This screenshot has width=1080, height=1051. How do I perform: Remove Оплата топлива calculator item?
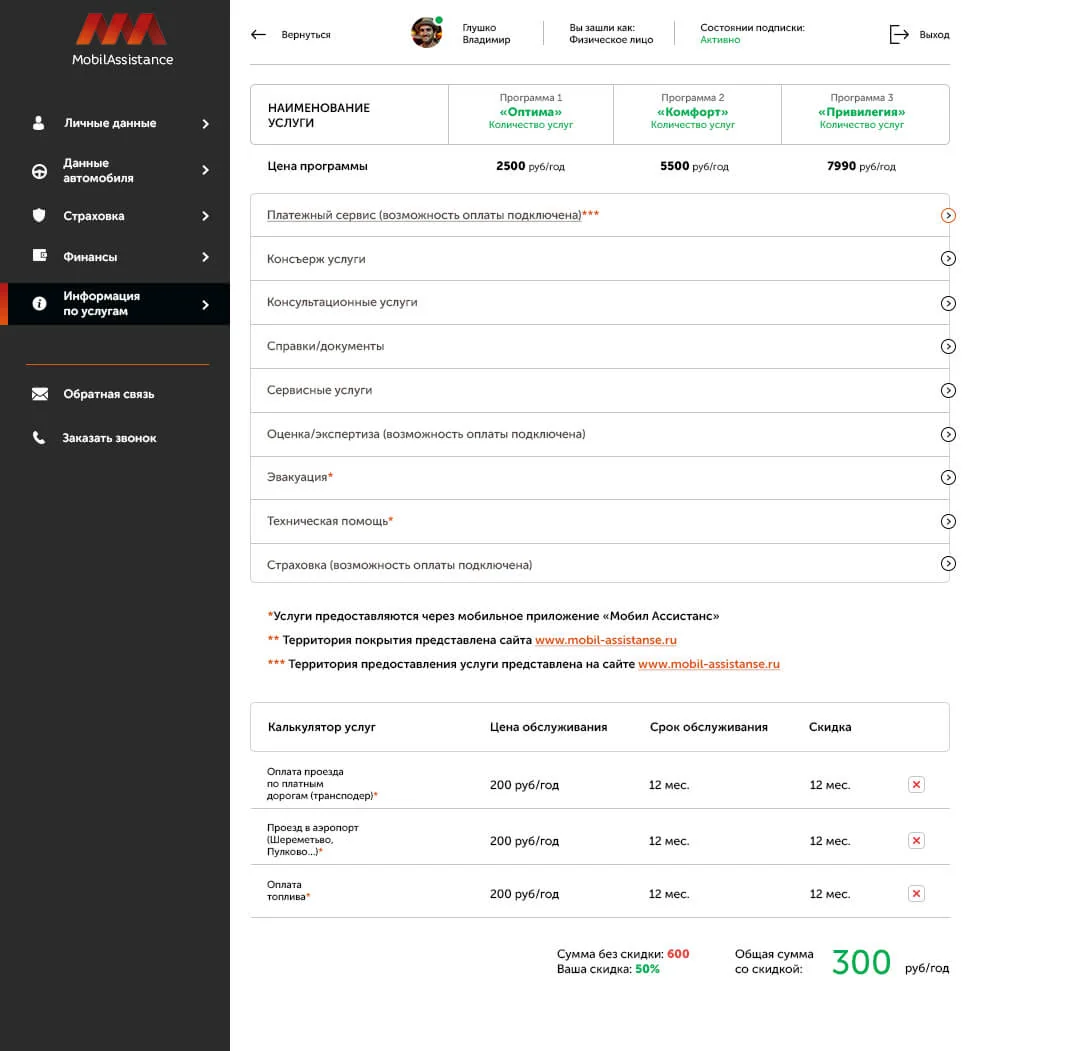coord(916,894)
